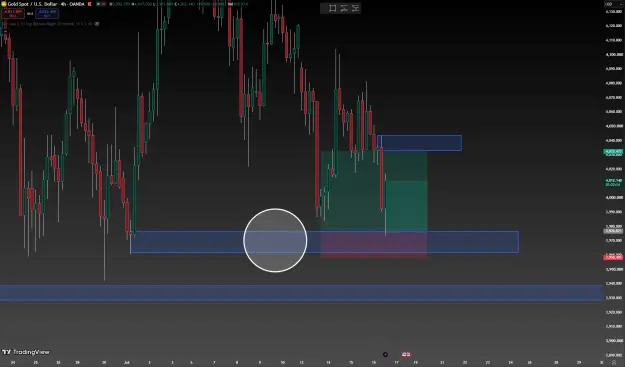Select the wide blue support band at chart bottom

pyautogui.click(x=301, y=292)
